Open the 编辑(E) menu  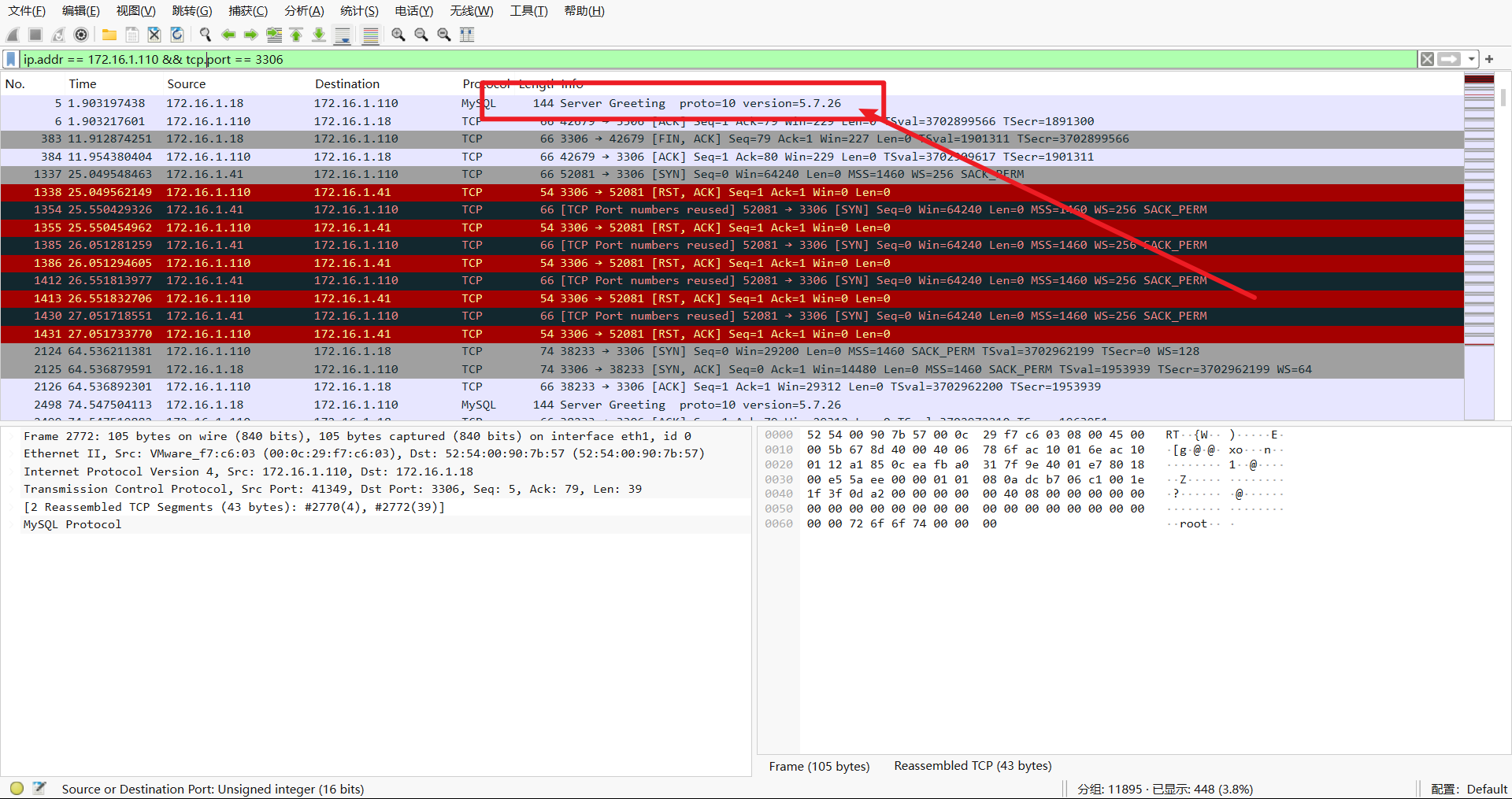click(x=81, y=11)
